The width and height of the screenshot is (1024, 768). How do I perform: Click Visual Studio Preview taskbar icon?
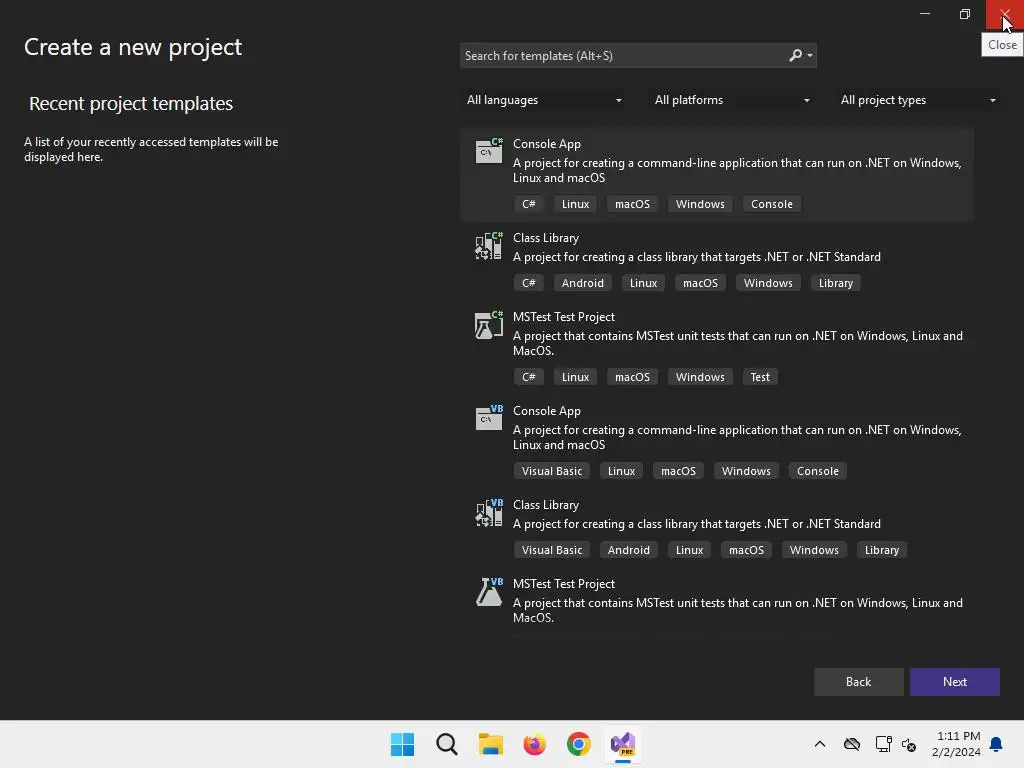coord(623,744)
